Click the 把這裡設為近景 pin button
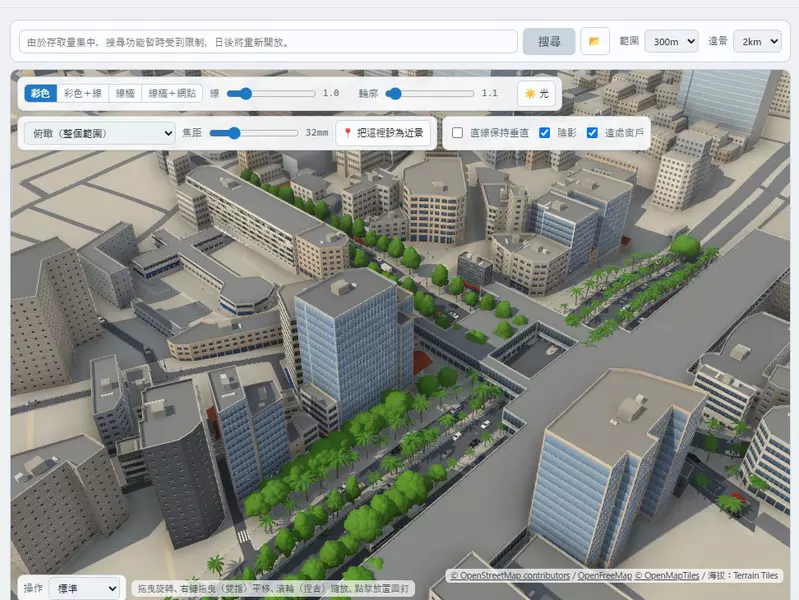799x600 pixels. tap(383, 133)
